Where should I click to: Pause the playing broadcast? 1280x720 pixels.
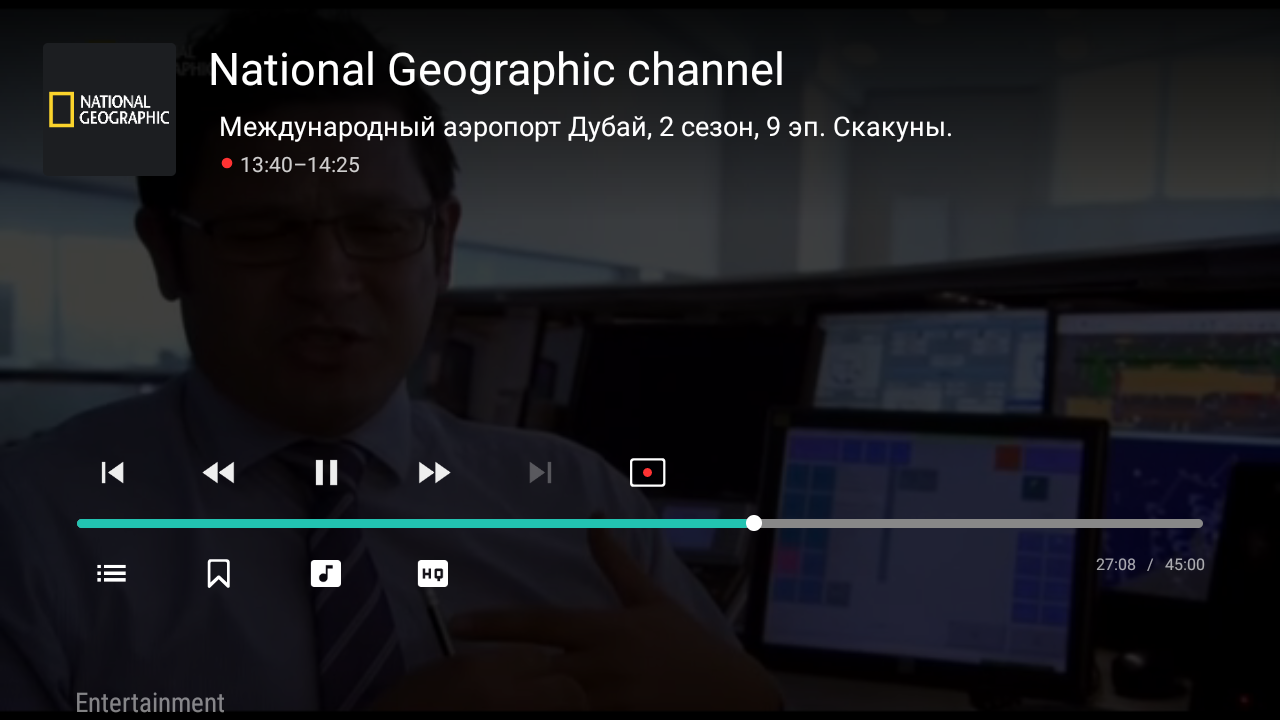(x=326, y=472)
